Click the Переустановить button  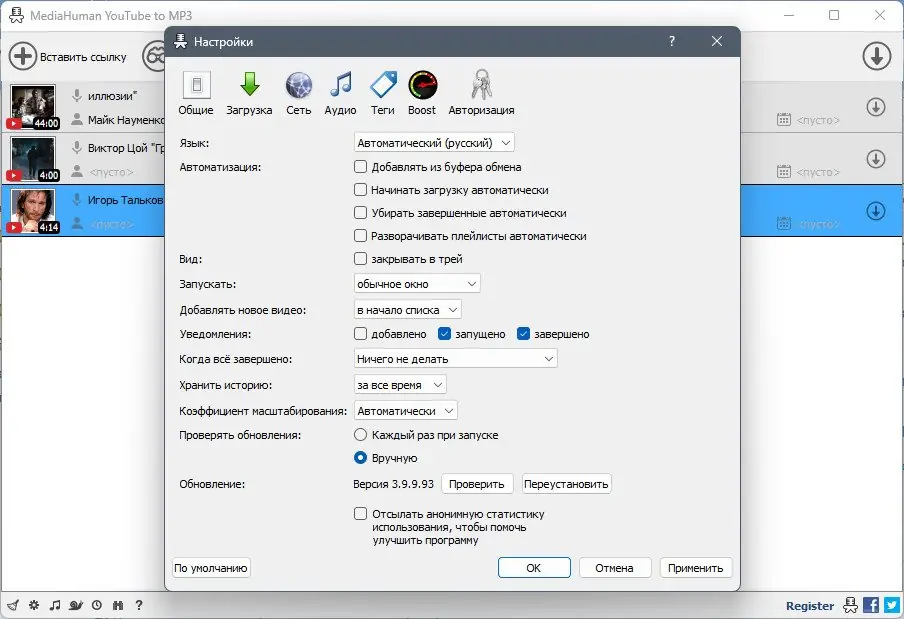566,484
